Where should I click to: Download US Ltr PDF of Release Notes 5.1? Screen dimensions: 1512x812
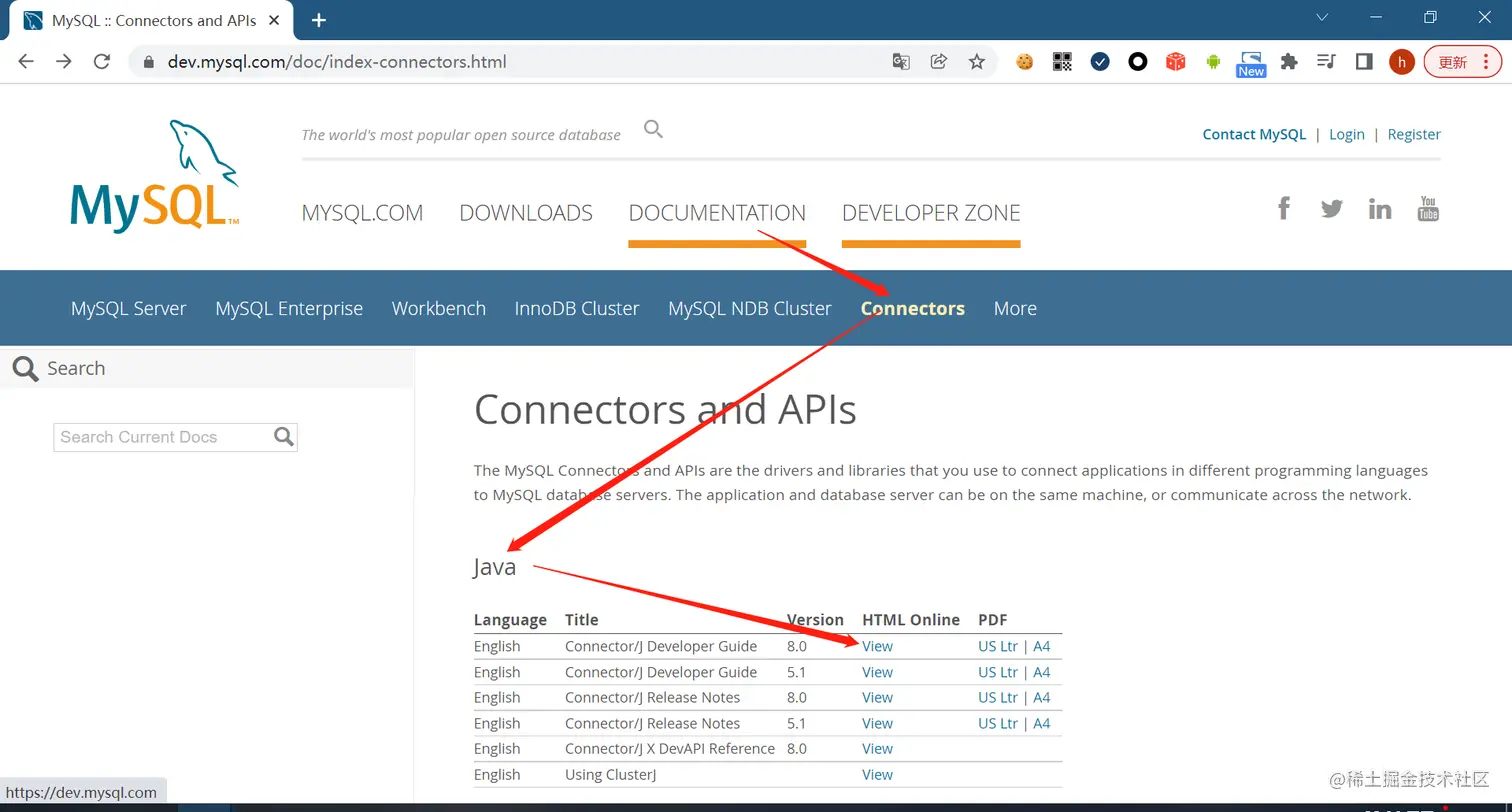997,723
